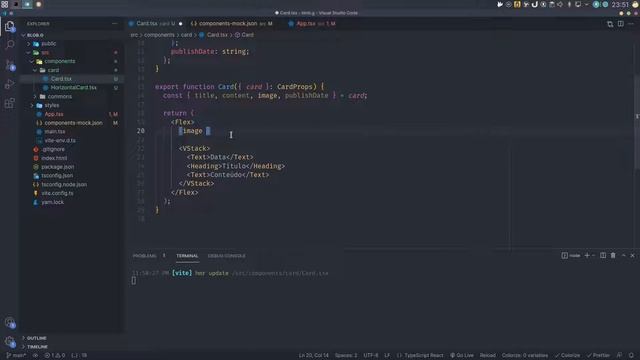Click errors and warnings count in status bar
The height and width of the screenshot is (360, 640).
[x=55, y=356]
